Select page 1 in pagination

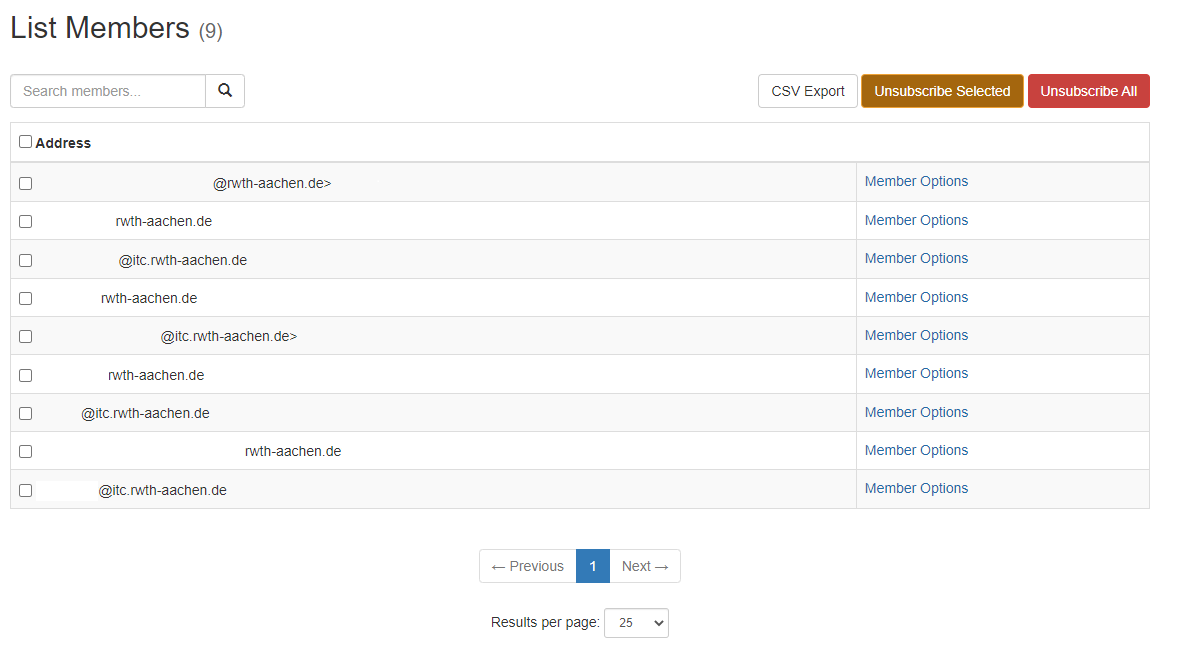point(593,566)
